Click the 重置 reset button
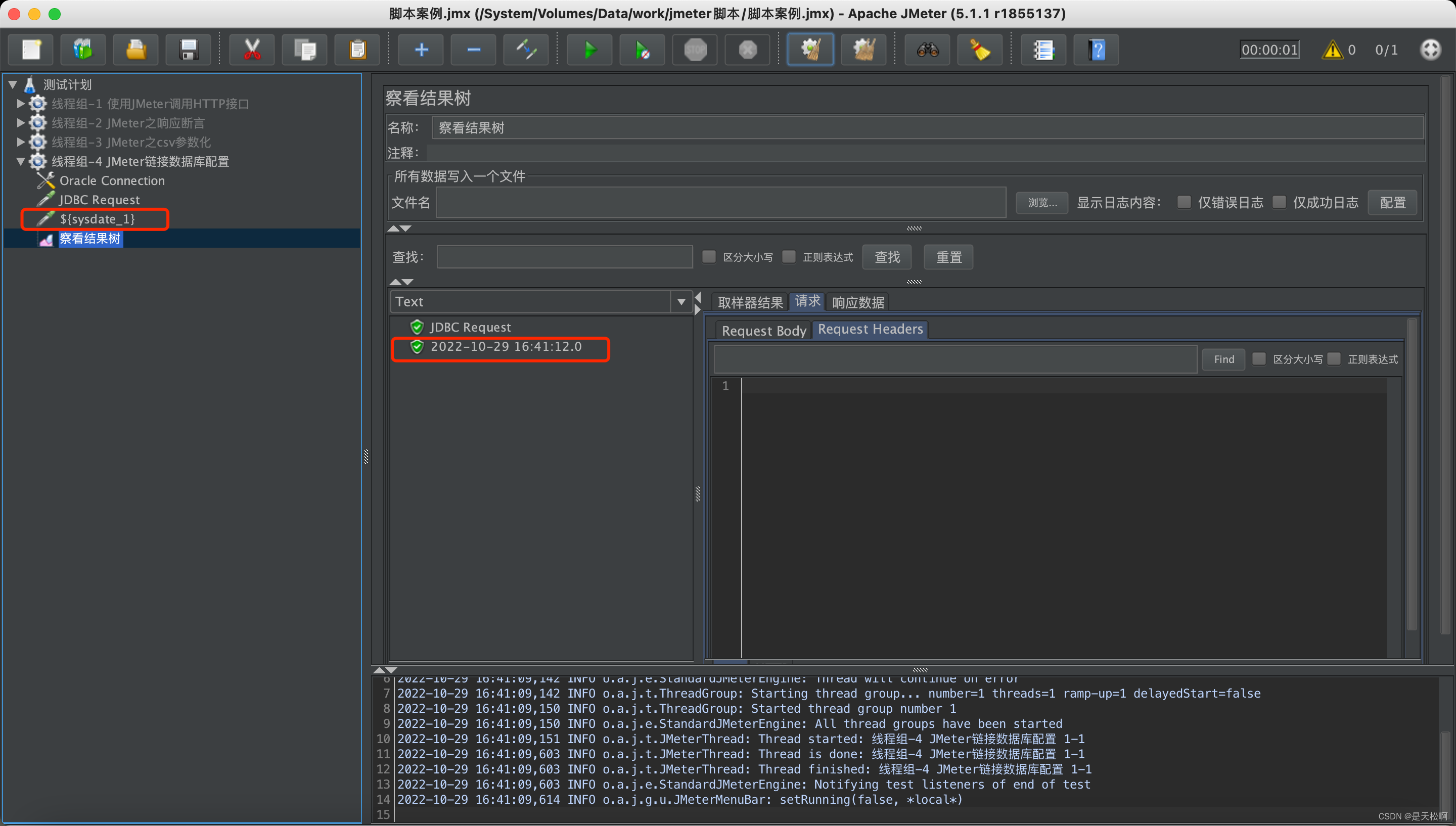The height and width of the screenshot is (826, 1456). click(949, 257)
